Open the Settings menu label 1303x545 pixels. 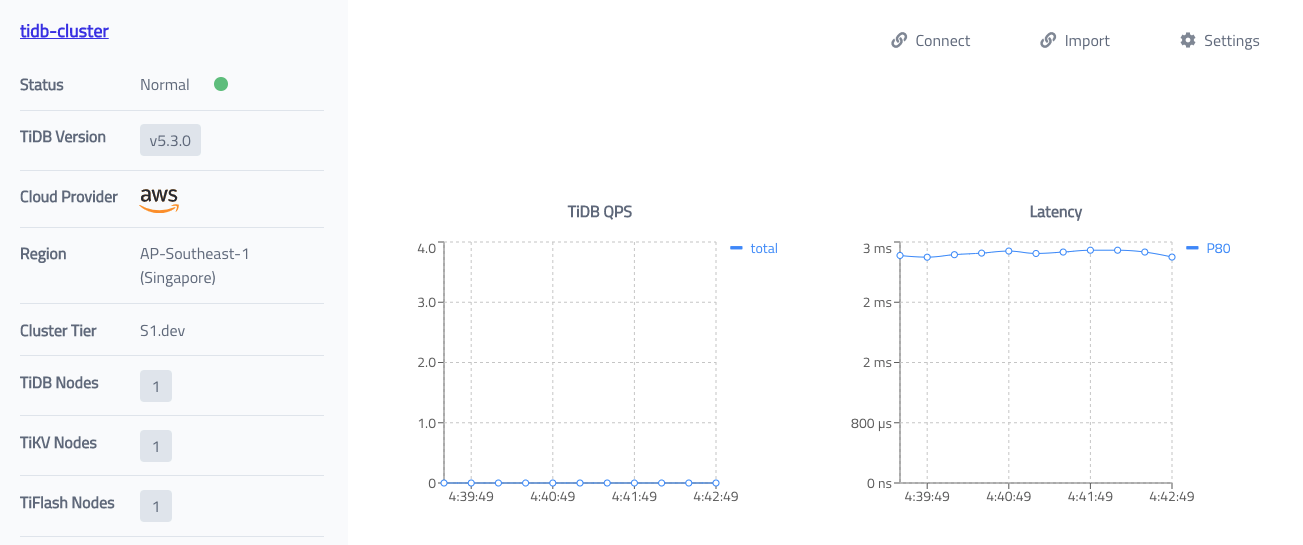(x=1231, y=41)
